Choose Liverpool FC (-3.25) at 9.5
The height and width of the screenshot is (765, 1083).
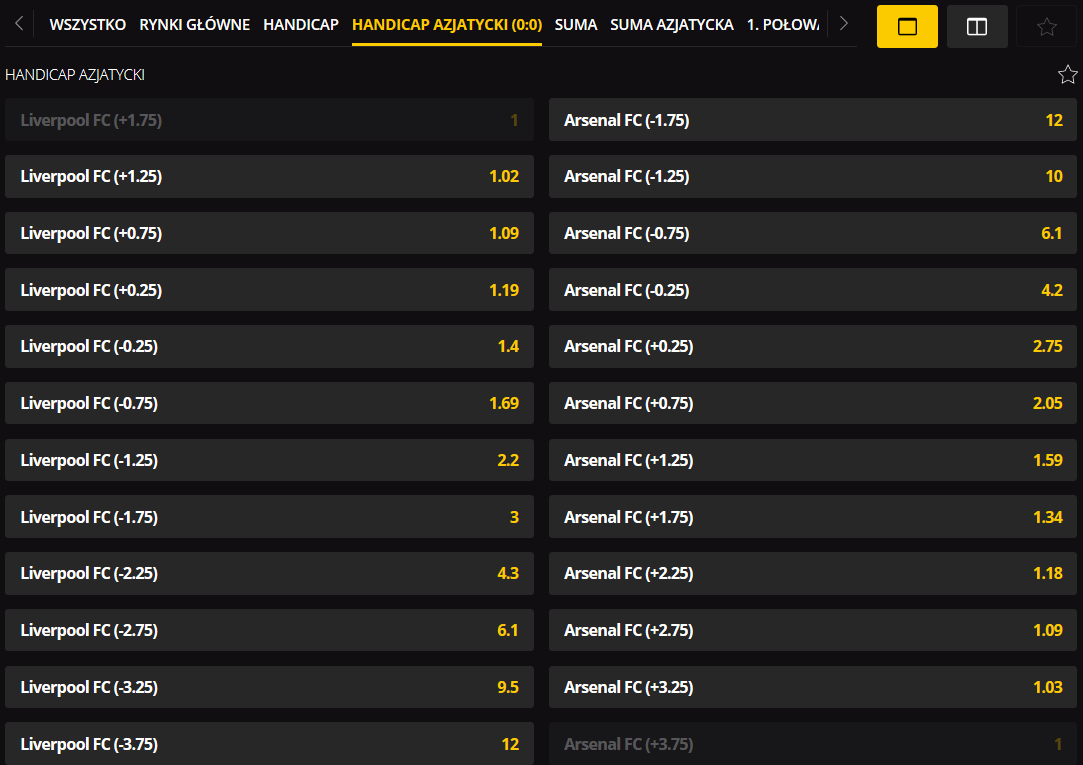tap(269, 687)
